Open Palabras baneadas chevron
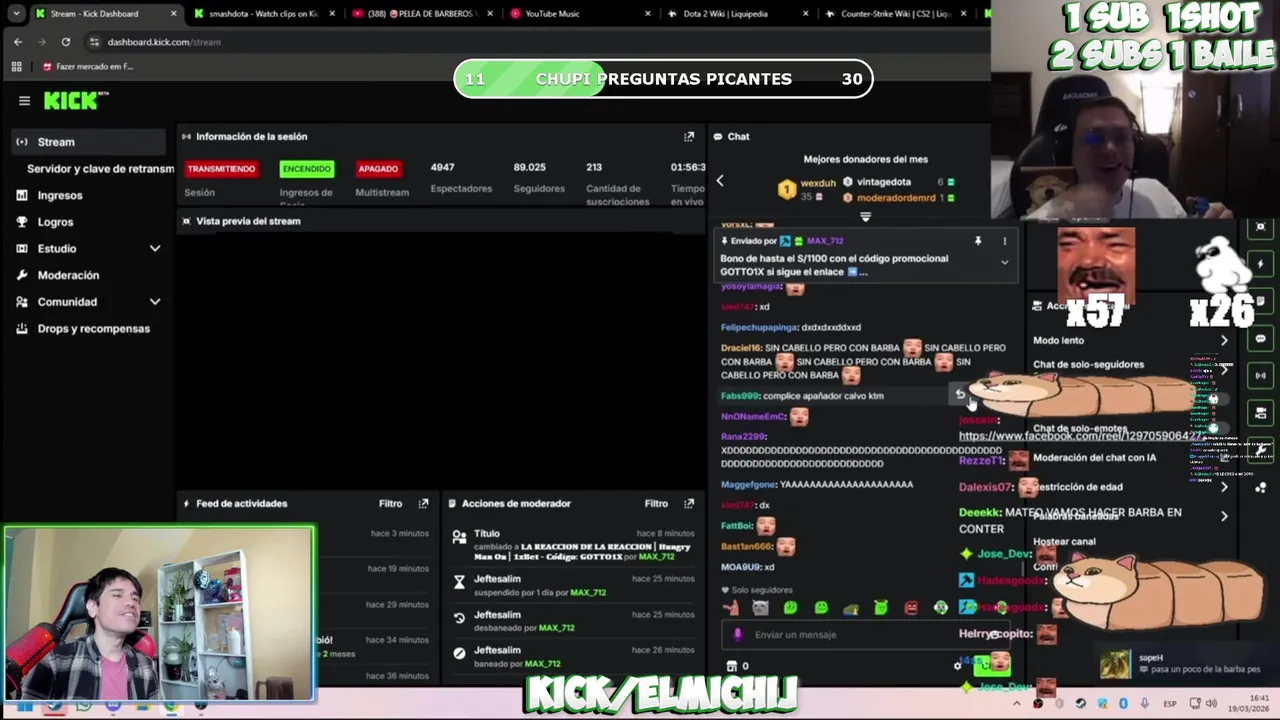Image resolution: width=1280 pixels, height=720 pixels. pos(1224,516)
